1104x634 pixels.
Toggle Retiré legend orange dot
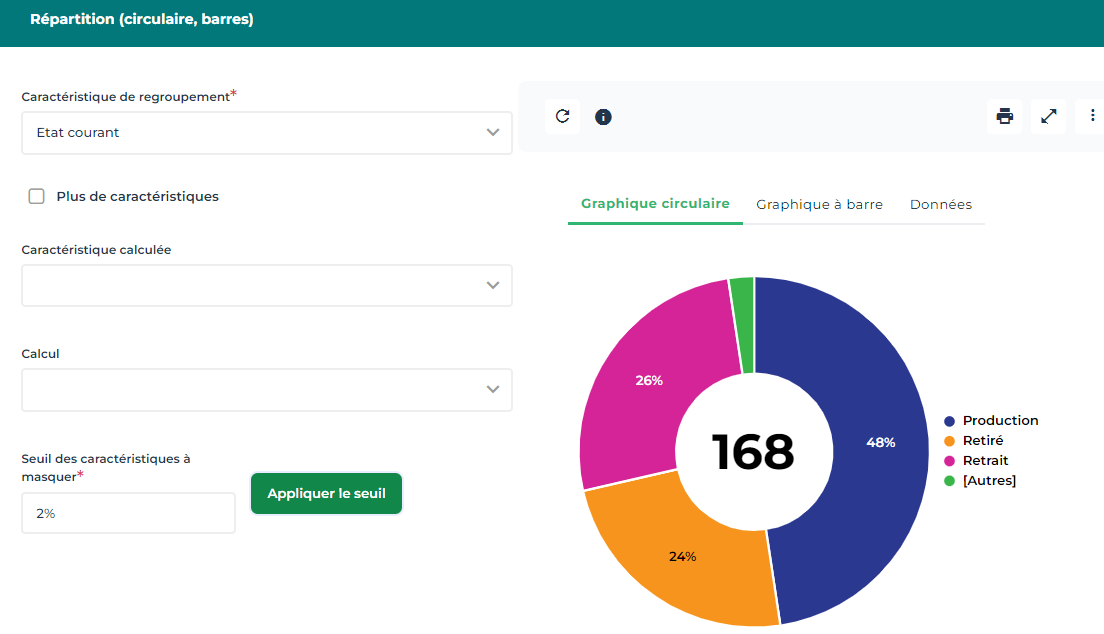click(949, 441)
